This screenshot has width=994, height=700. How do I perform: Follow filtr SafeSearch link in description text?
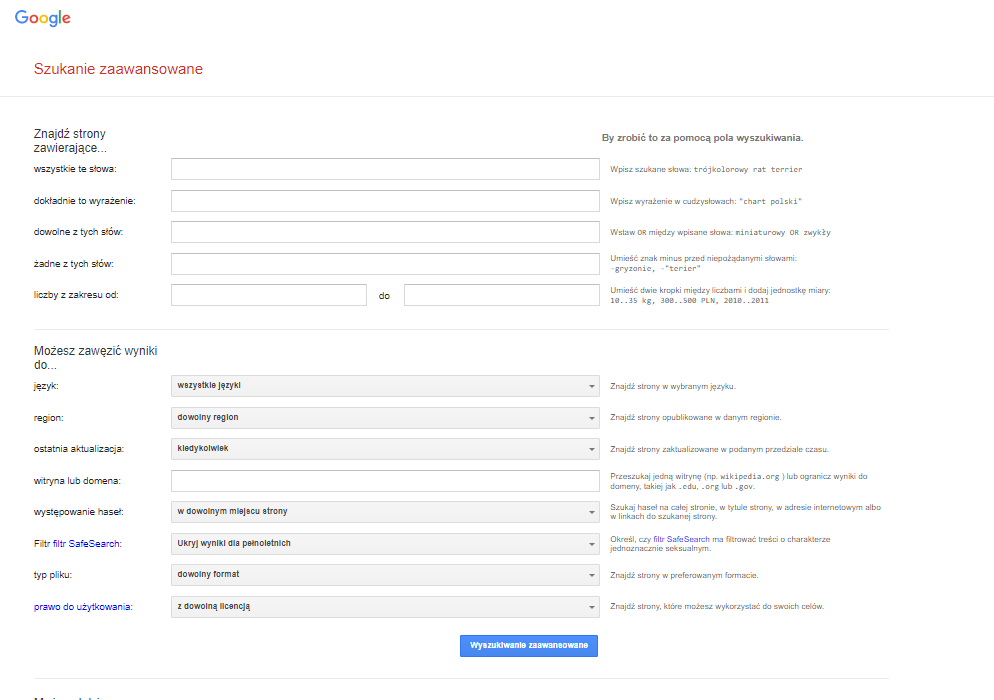681,539
